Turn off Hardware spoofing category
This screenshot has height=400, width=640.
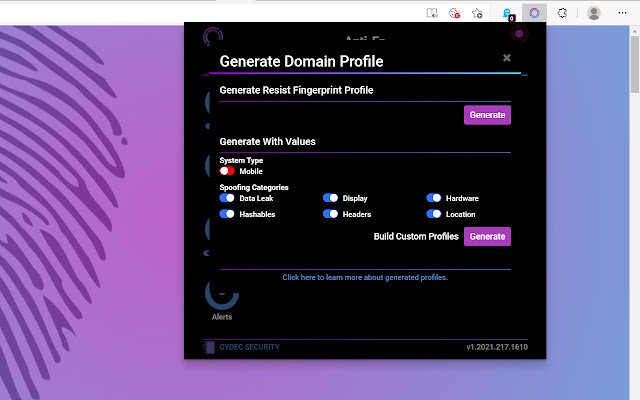coord(434,198)
